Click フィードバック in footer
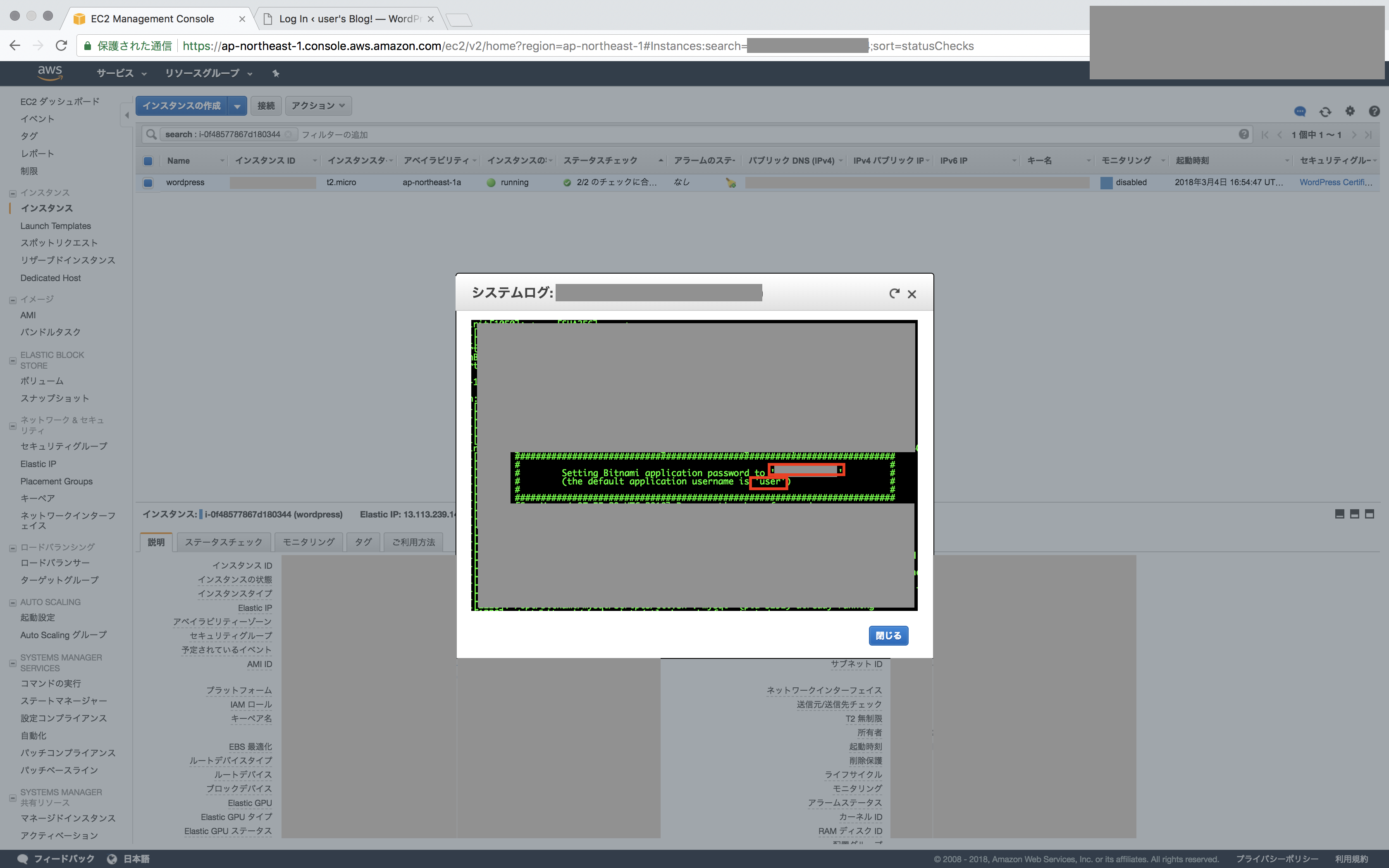 [64, 859]
